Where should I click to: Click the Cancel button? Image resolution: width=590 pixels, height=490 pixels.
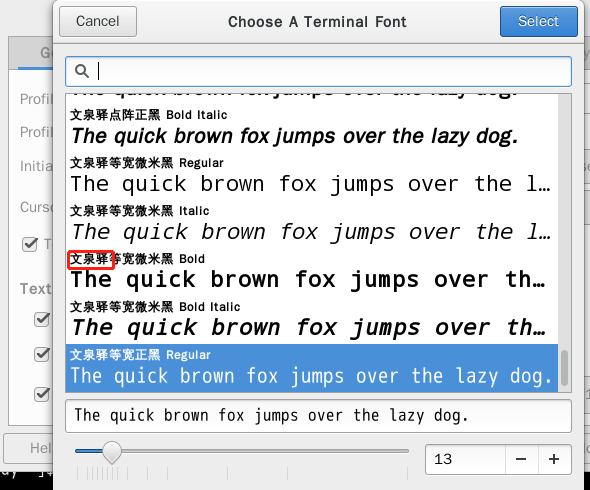[98, 21]
